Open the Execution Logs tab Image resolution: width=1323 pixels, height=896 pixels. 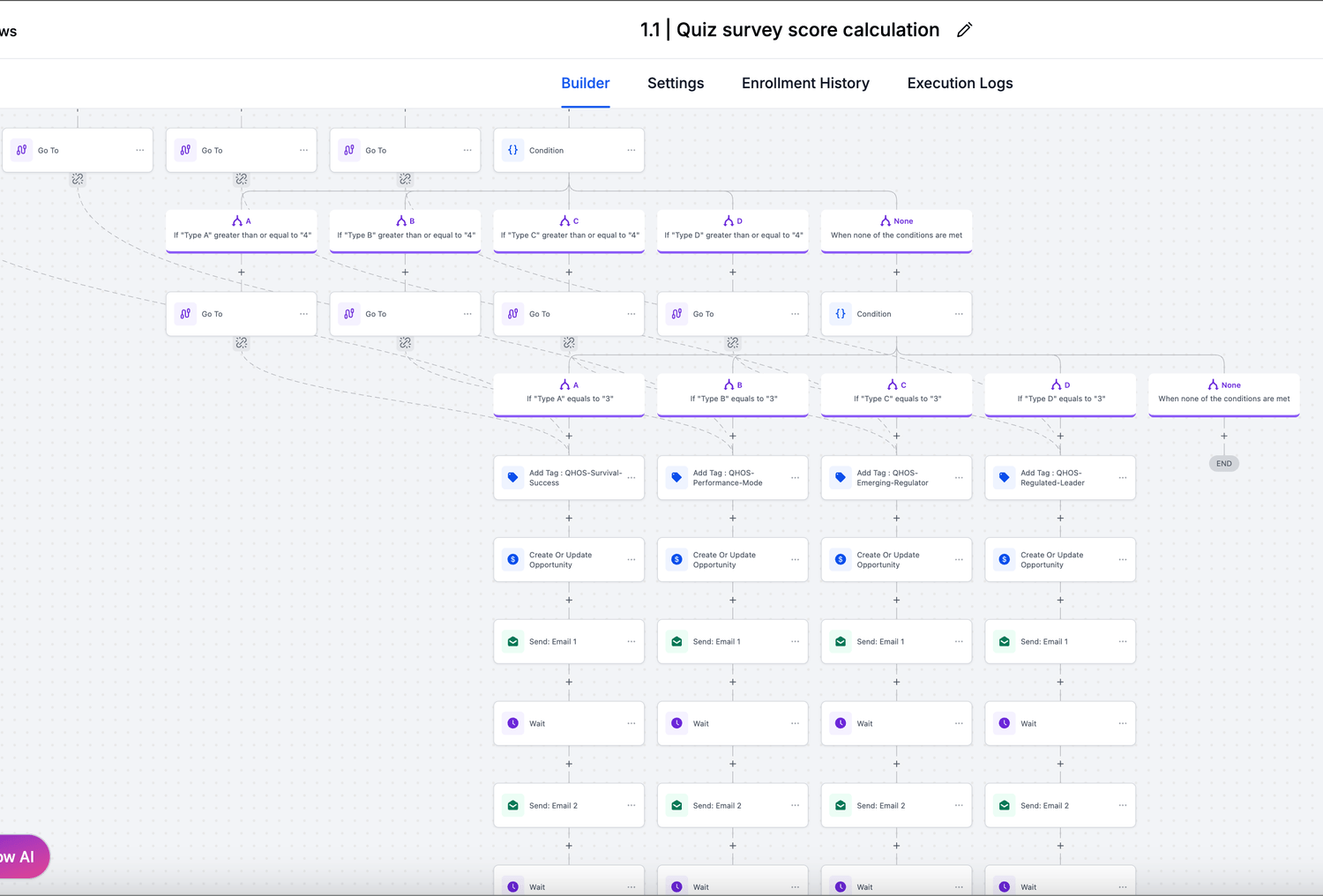[960, 83]
